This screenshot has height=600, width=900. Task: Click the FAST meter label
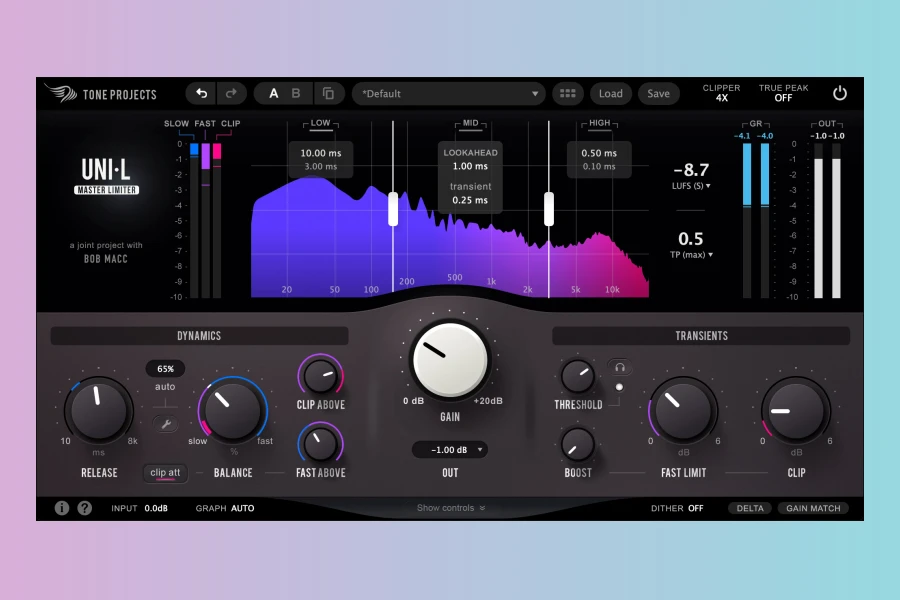pos(205,123)
